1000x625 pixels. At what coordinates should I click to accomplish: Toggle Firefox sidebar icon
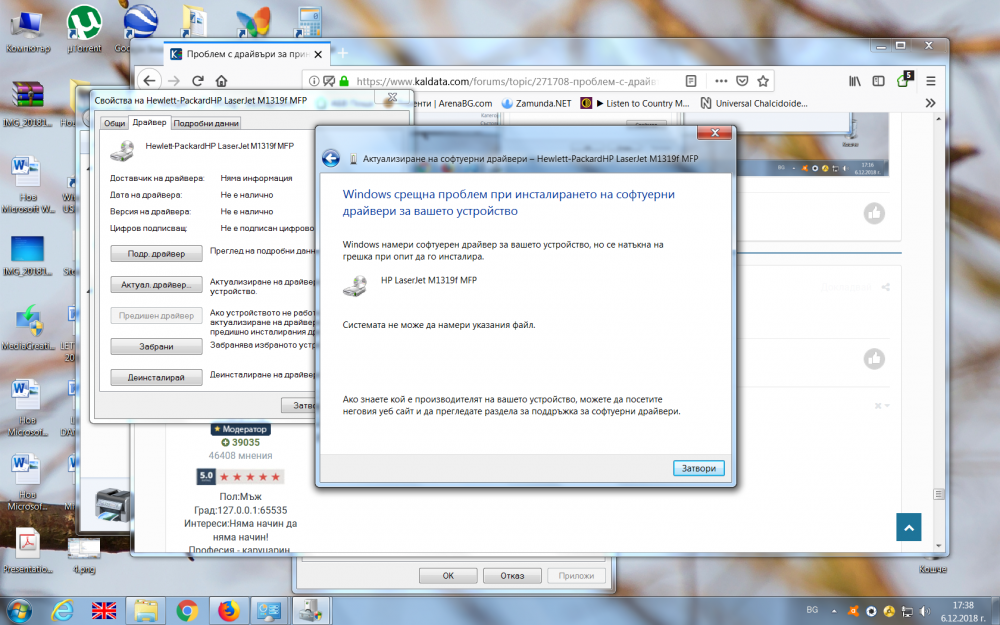coord(878,81)
